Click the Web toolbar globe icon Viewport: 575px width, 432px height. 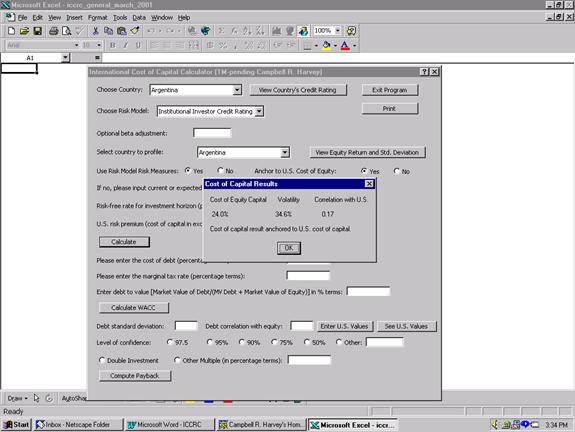(x=205, y=31)
